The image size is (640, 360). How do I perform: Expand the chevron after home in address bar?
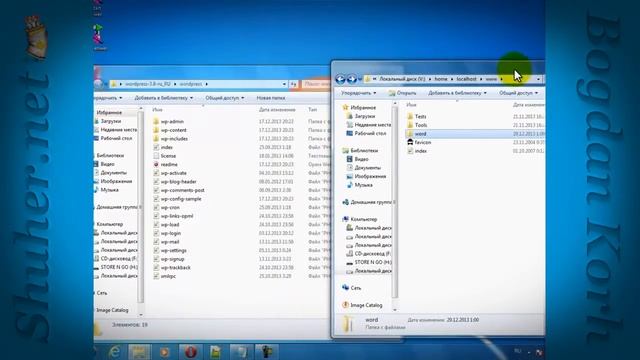tap(452, 79)
